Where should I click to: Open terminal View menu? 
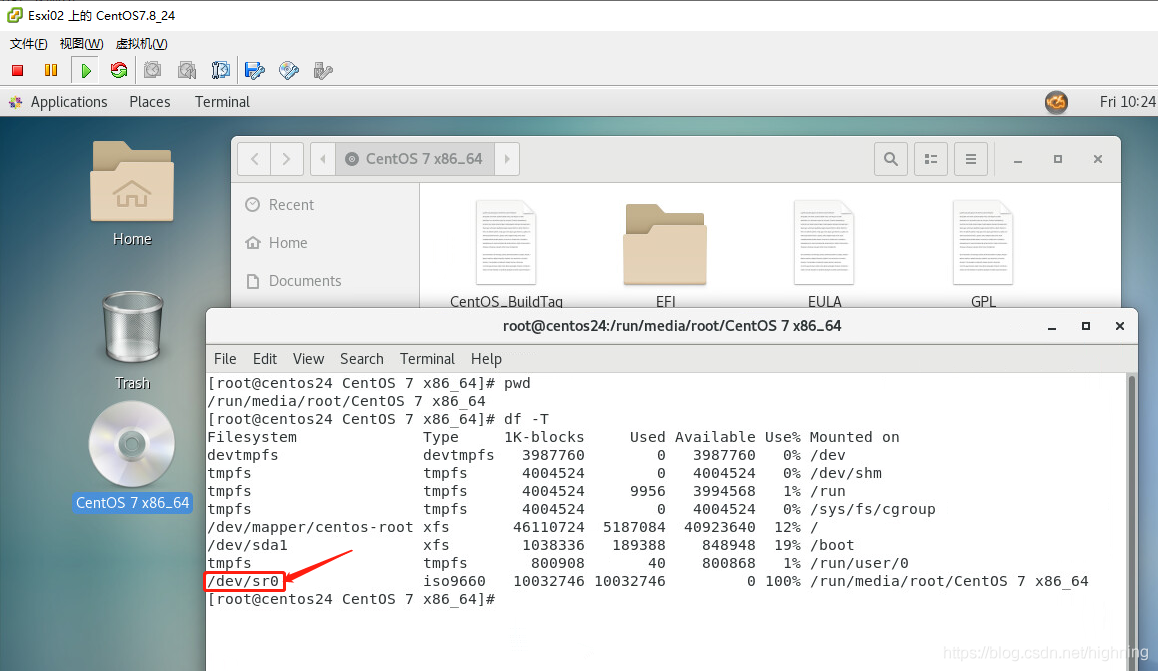click(308, 359)
